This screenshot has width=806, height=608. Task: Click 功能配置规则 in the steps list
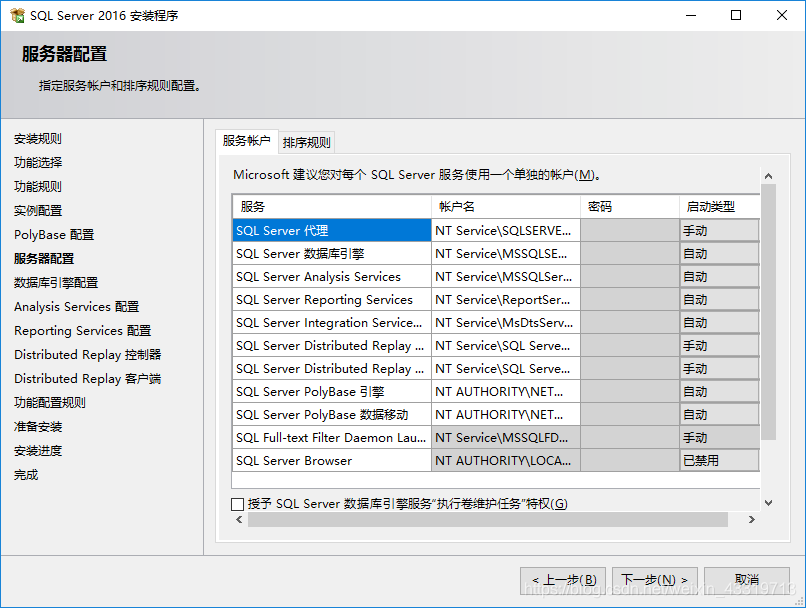pos(50,403)
